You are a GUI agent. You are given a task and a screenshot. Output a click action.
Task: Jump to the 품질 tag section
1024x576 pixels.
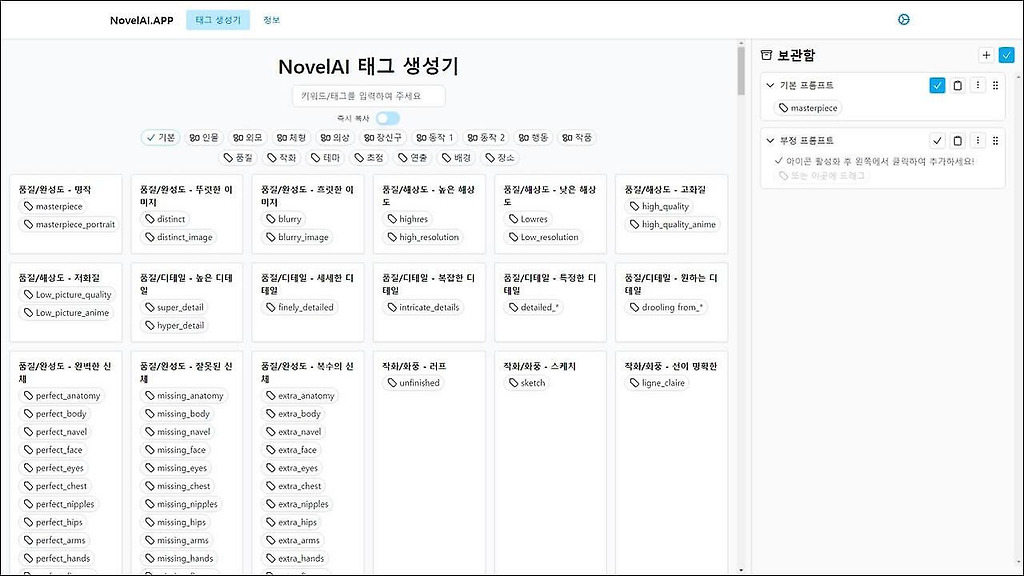click(238, 157)
